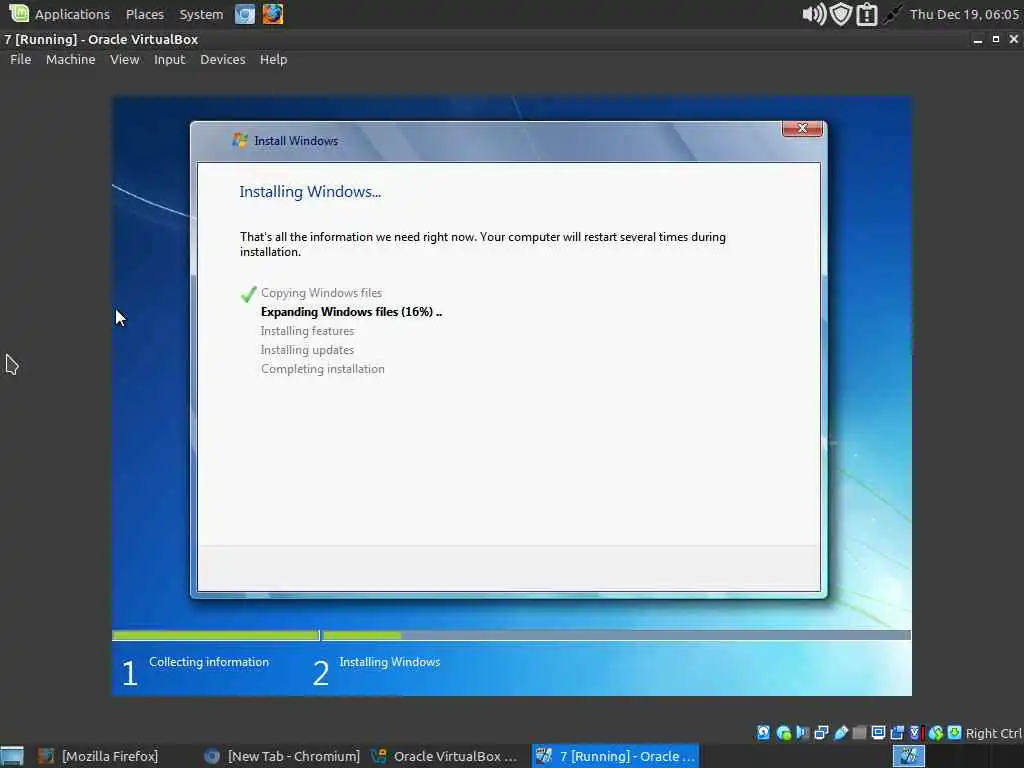Click the display monitor indicator icon
The image size is (1024, 768).
pyautogui.click(x=878, y=733)
